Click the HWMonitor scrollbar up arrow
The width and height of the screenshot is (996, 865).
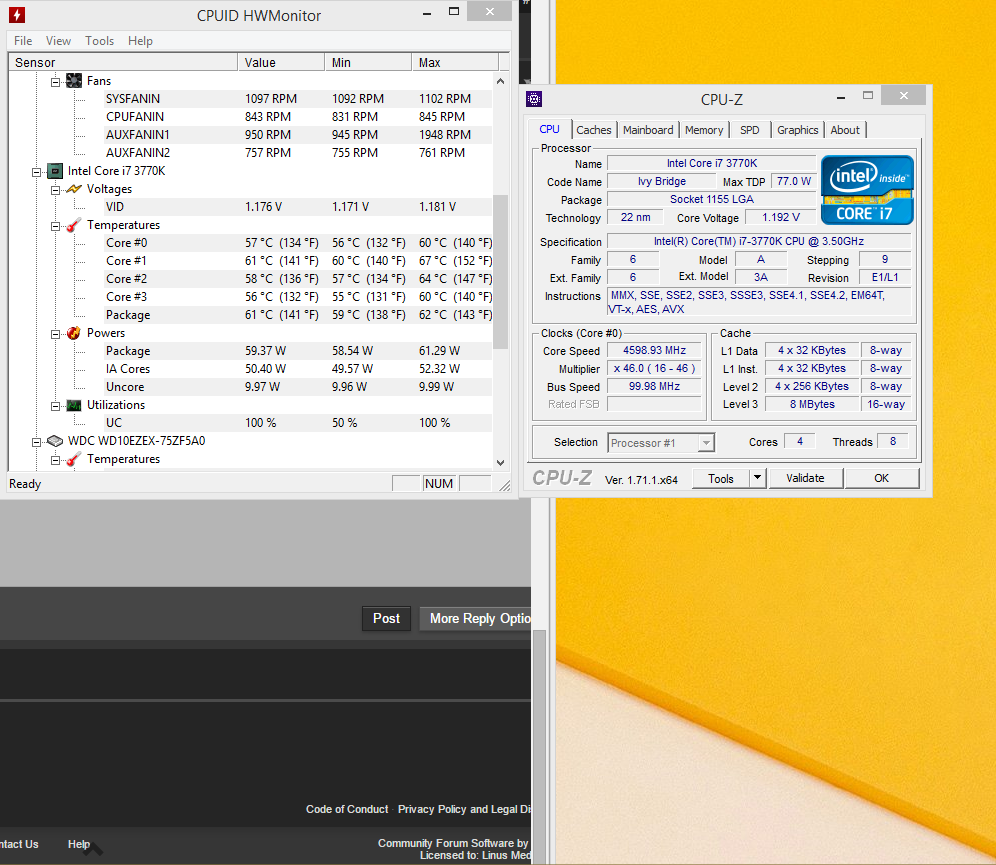pyautogui.click(x=501, y=81)
